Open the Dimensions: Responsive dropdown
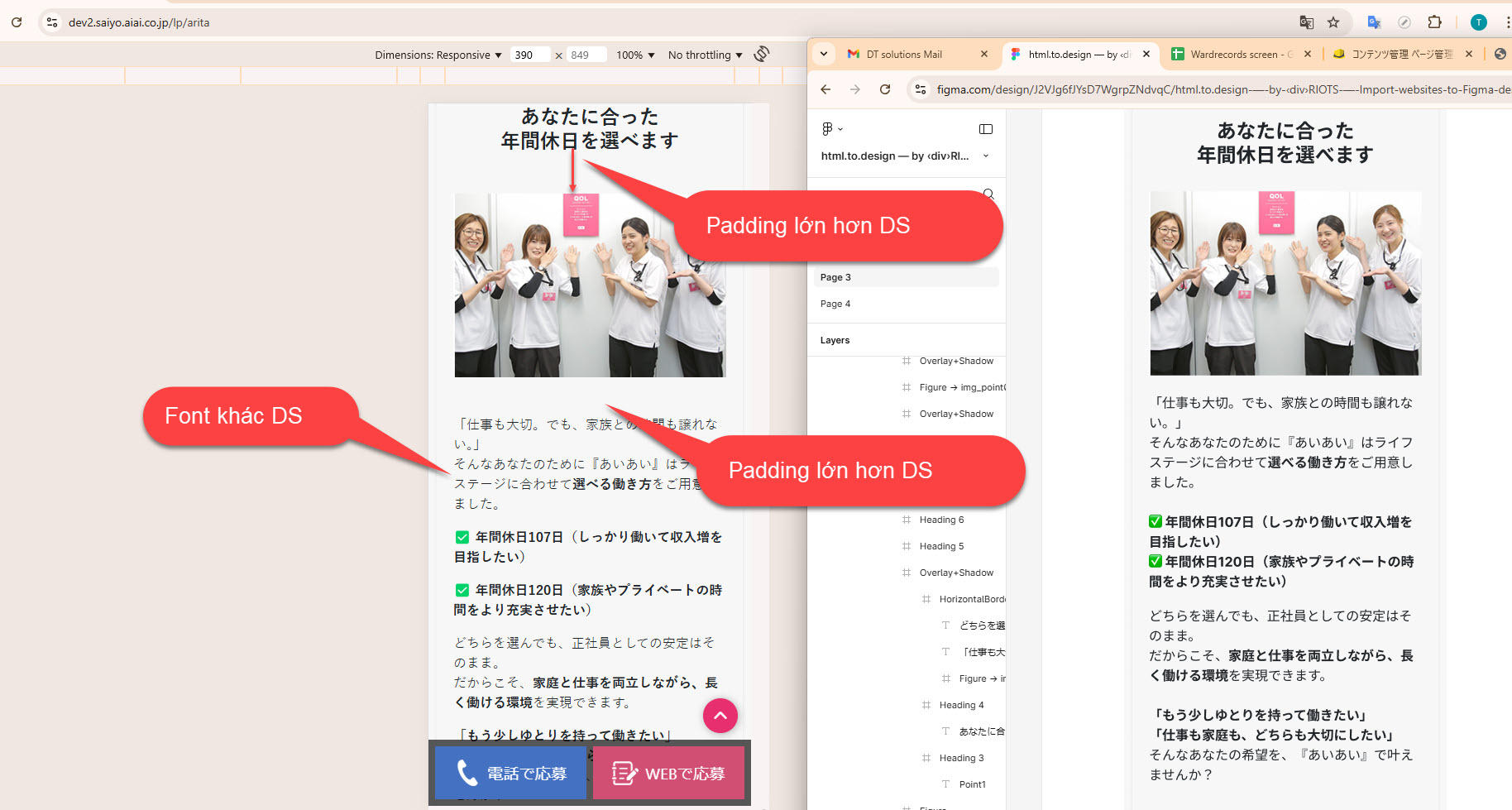The width and height of the screenshot is (1512, 810). (438, 55)
